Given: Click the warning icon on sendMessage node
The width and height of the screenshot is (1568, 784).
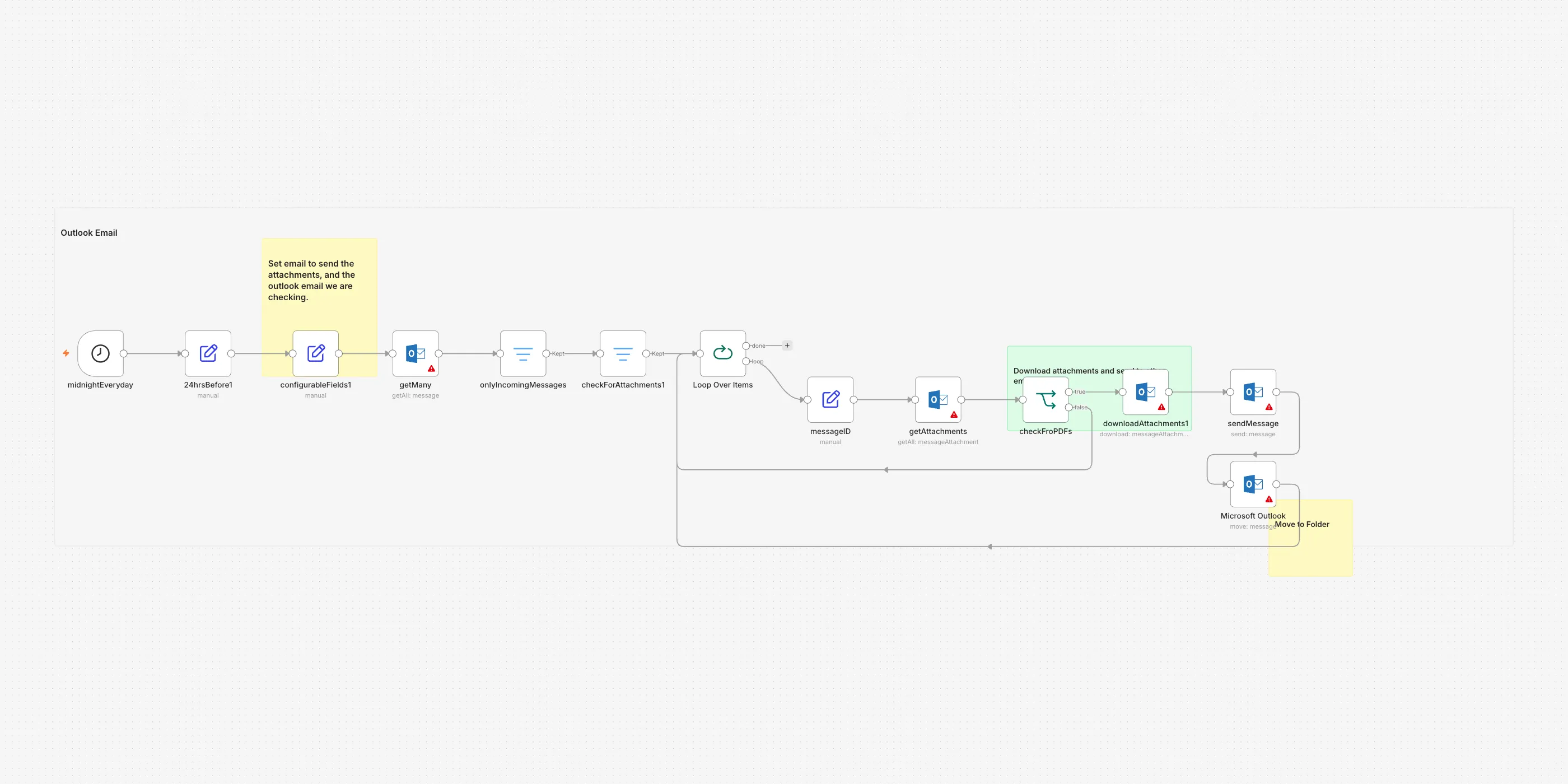Looking at the screenshot, I should (1268, 407).
